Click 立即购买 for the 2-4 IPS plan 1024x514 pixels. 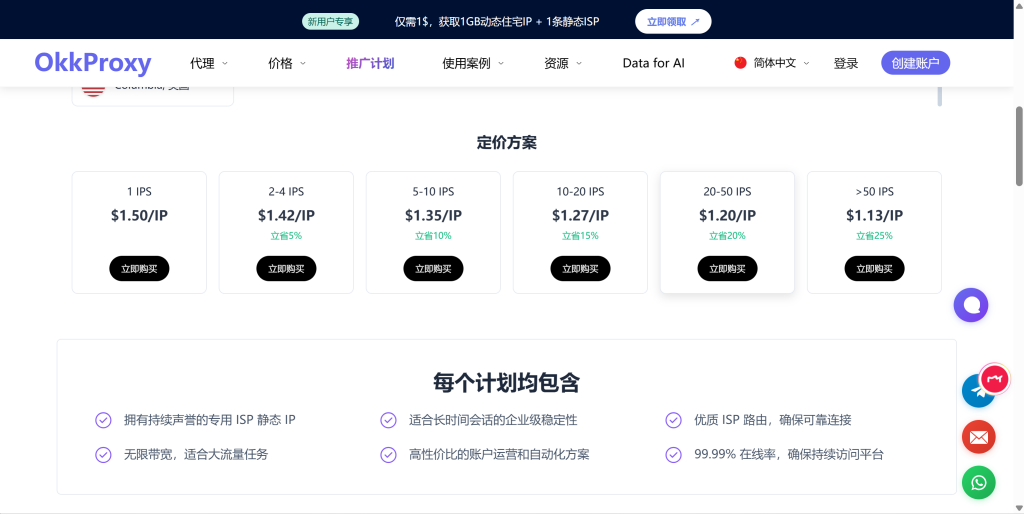tap(286, 268)
